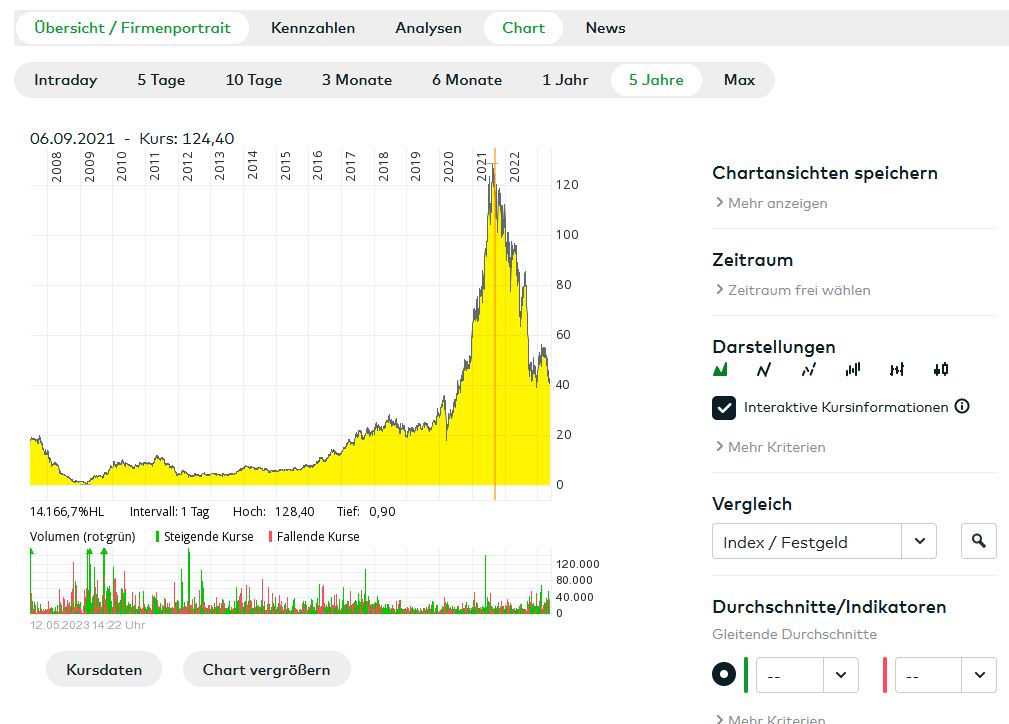The height and width of the screenshot is (724, 1009).
Task: Click the magnifier search button next to Vergleich
Action: point(978,541)
